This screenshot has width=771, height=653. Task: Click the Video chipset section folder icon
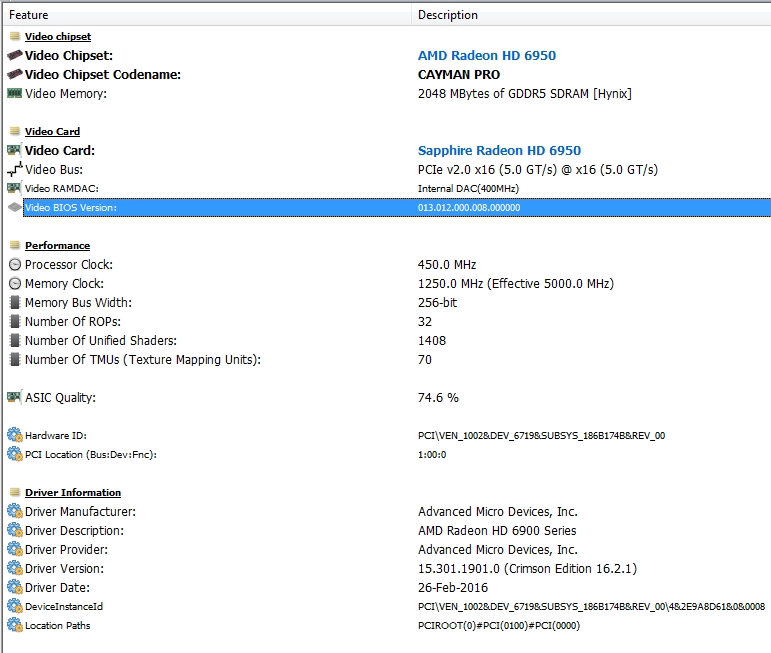coord(15,36)
